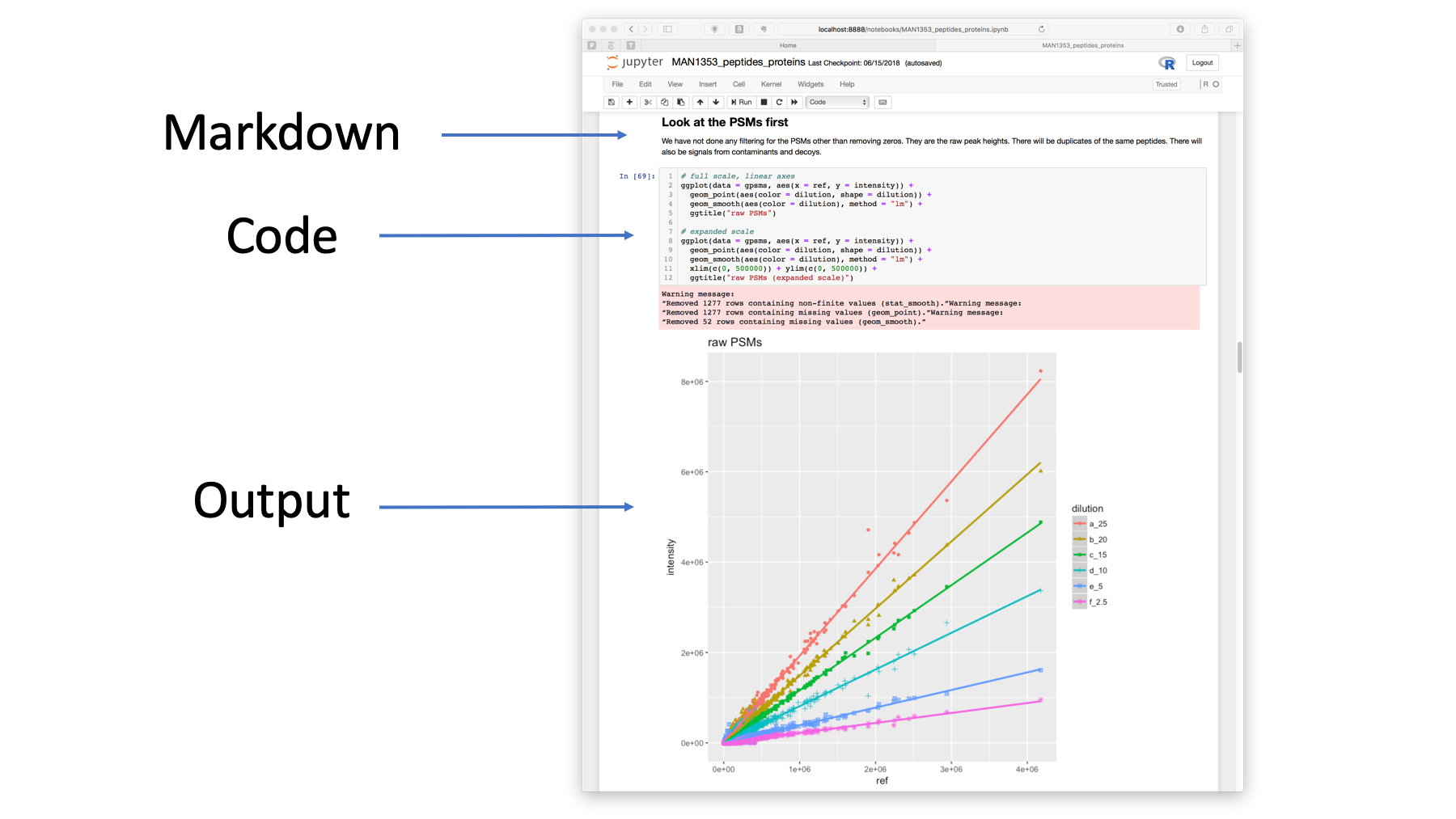Screen dimensions: 1456x819
Task: Click the localhost:8888 address bar
Action: pyautogui.click(x=913, y=29)
